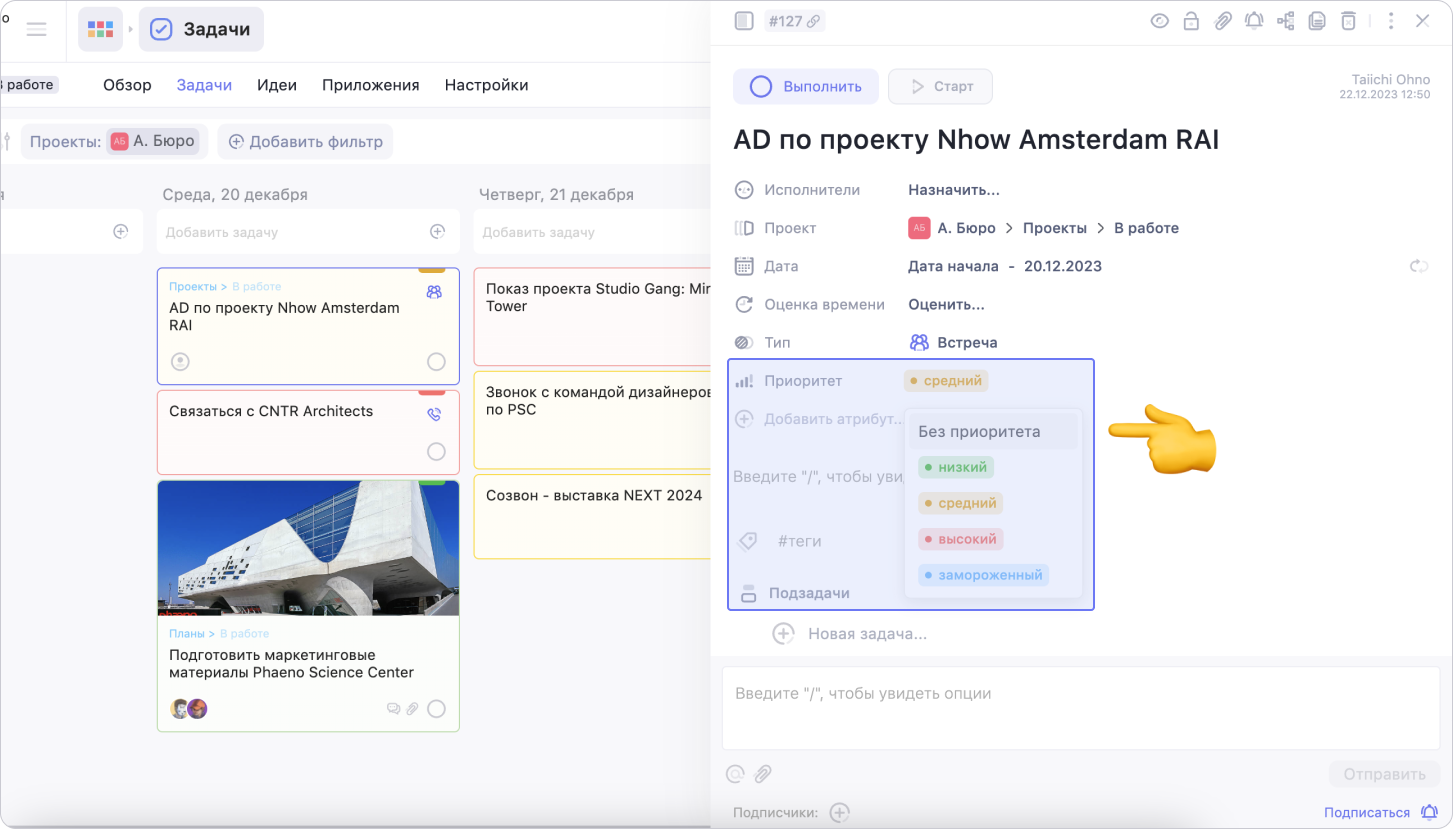Image resolution: width=1453 pixels, height=829 pixels.
Task: Click the phone call icon on the CNTR Architects card
Action: tap(434, 414)
